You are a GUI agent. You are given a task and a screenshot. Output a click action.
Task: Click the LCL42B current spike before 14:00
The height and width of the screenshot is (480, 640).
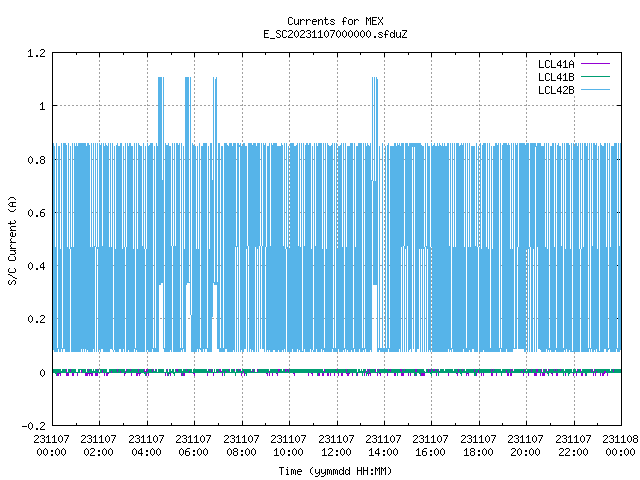pyautogui.click(x=375, y=110)
